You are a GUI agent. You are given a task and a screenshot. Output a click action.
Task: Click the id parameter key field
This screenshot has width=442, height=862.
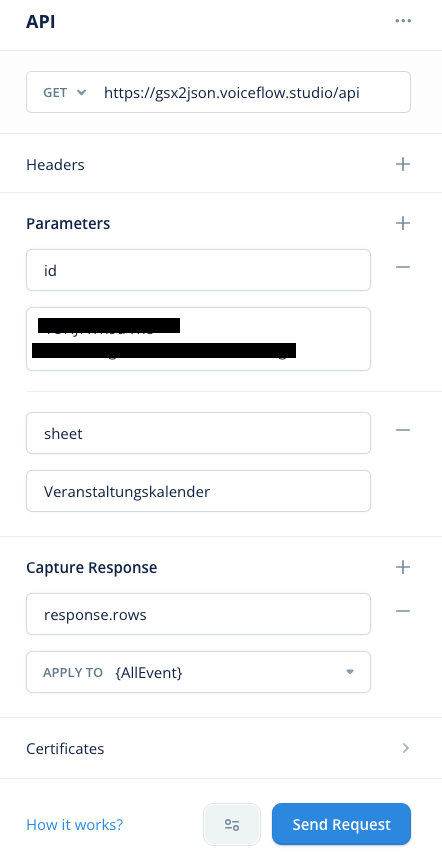(198, 270)
